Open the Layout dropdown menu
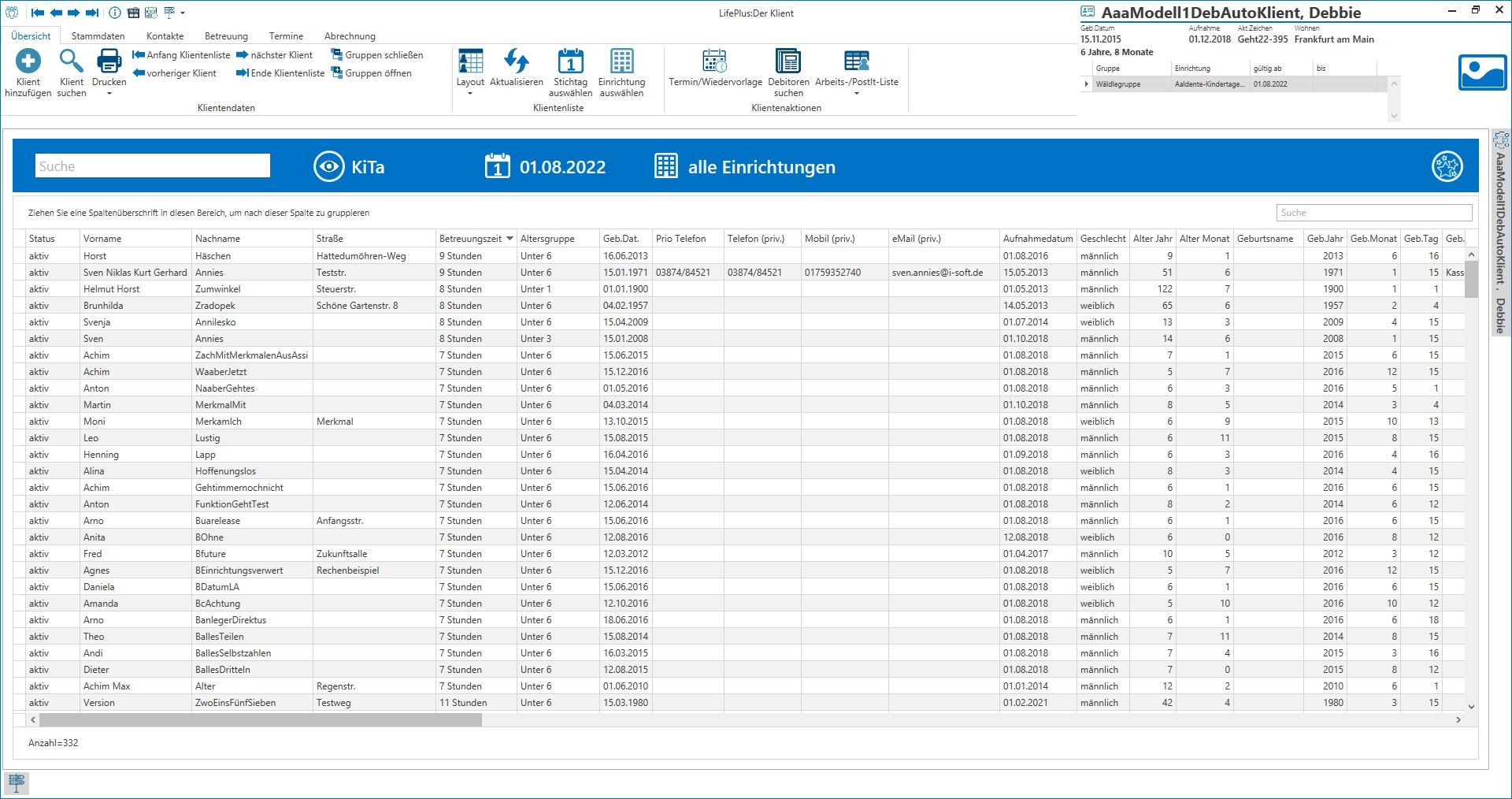Image resolution: width=1512 pixels, height=799 pixels. point(470,94)
